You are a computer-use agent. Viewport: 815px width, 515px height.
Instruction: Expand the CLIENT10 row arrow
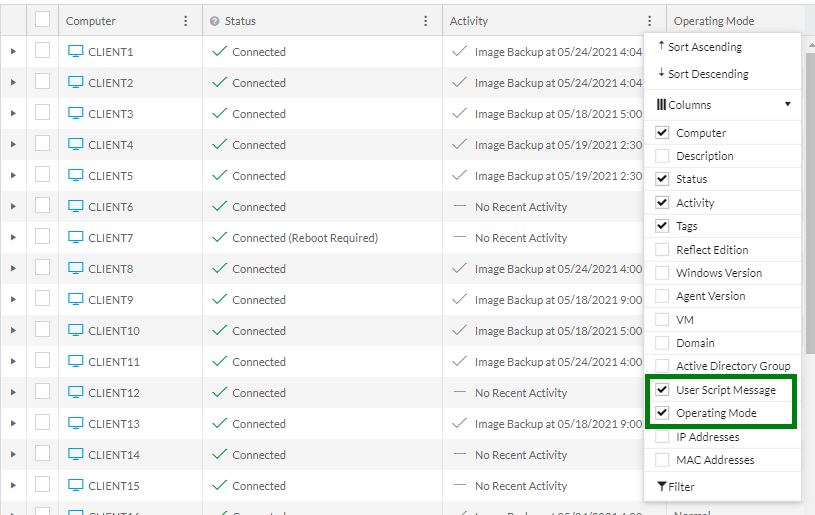13,330
